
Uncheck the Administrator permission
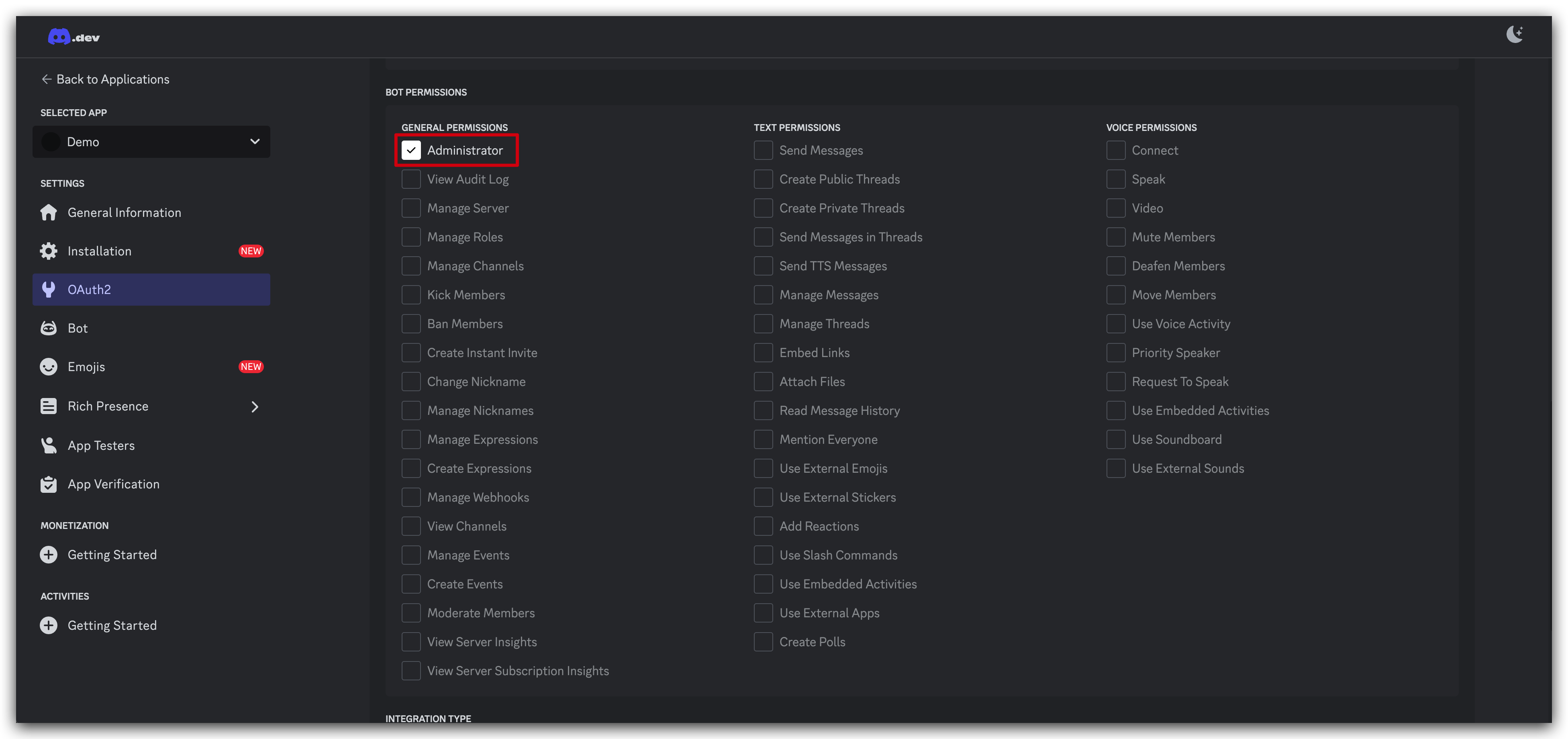[x=411, y=150]
